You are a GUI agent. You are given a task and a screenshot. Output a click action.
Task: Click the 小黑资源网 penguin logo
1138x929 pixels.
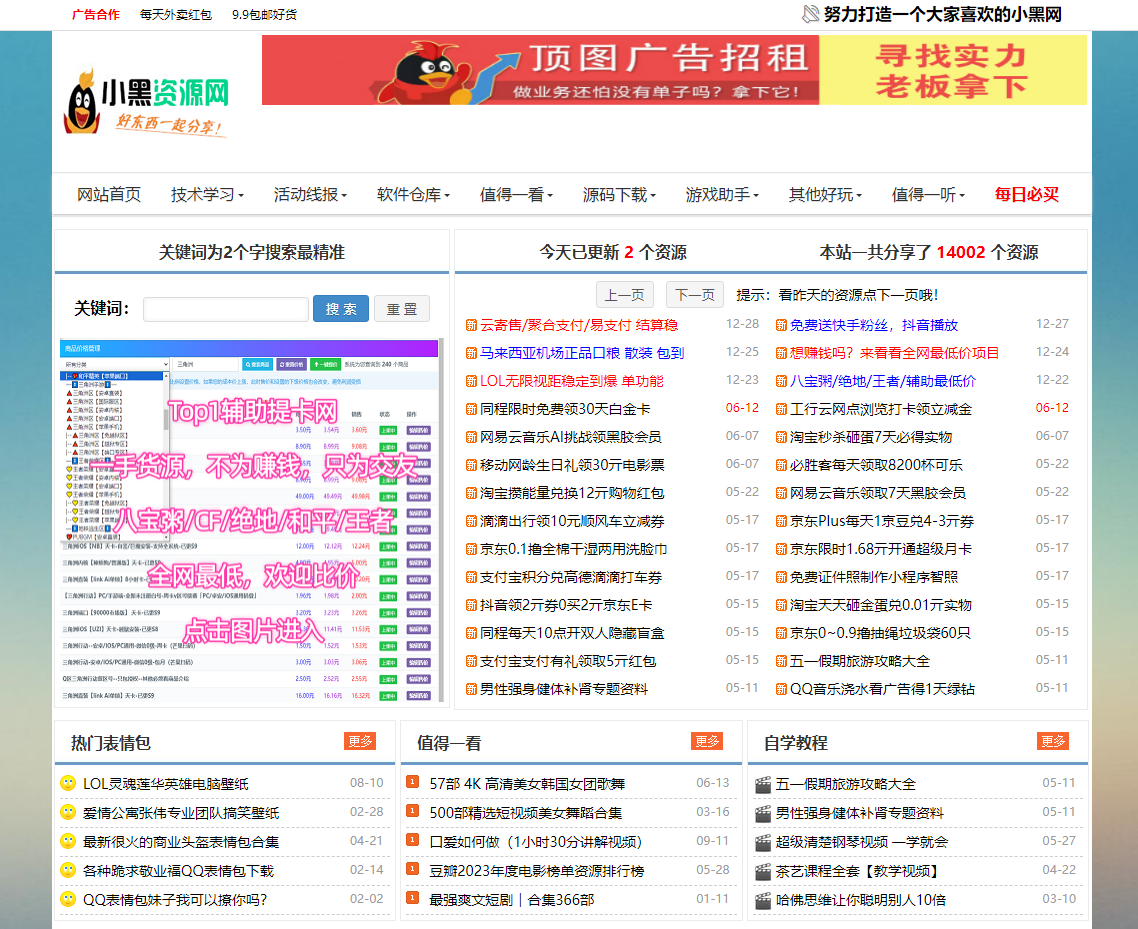tap(146, 102)
